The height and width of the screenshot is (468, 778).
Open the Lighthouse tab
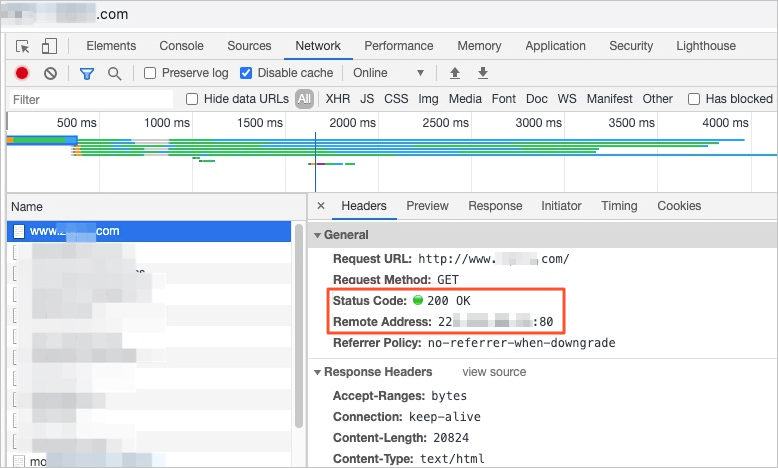point(706,46)
